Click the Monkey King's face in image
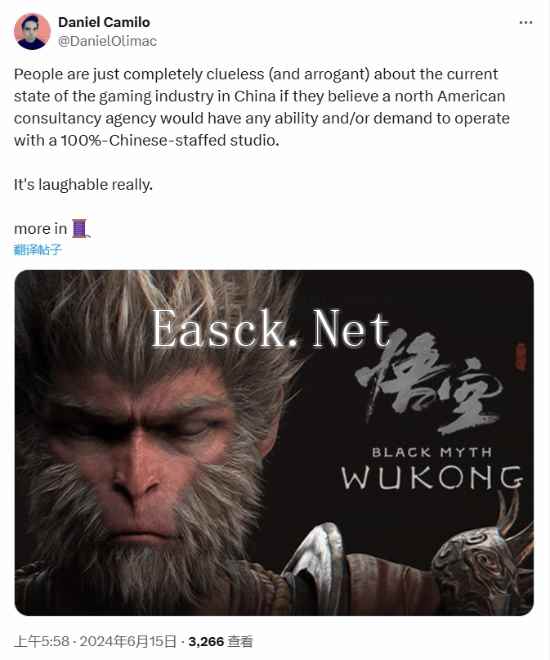Screen dimensions: 550x660 [x=139, y=455]
